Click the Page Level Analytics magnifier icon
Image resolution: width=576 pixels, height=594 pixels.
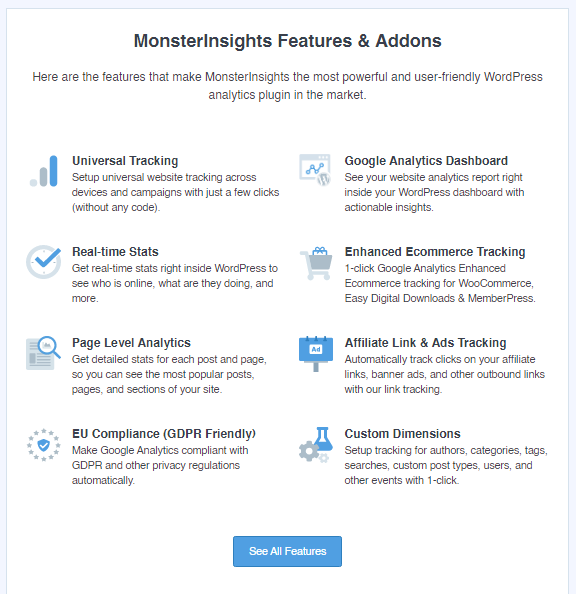(x=43, y=353)
